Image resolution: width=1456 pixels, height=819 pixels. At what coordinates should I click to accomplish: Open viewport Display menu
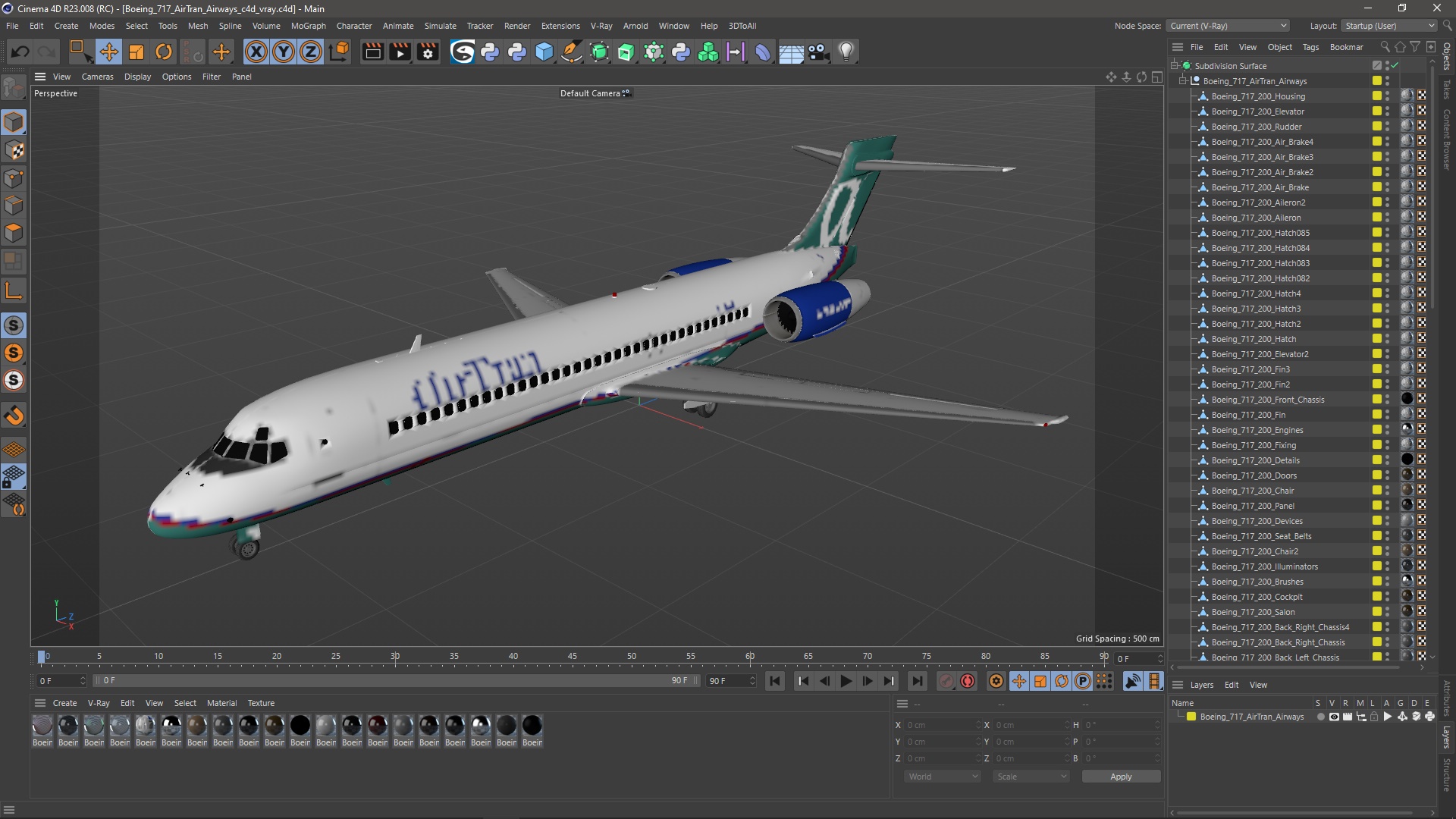pos(137,77)
